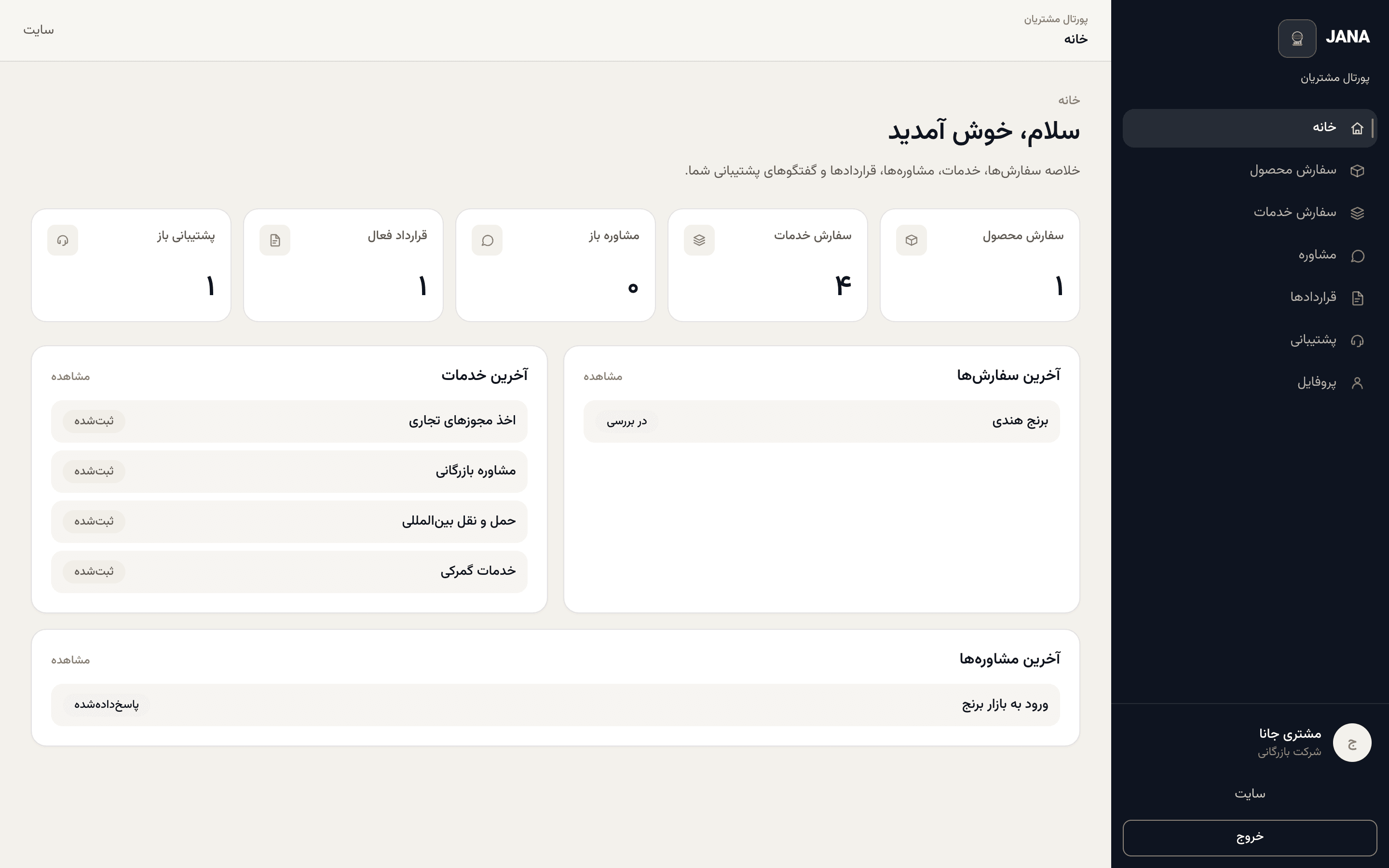This screenshot has height=868, width=1389.
Task: Select the مشاوره sidebar menu item
Action: pyautogui.click(x=1250, y=256)
